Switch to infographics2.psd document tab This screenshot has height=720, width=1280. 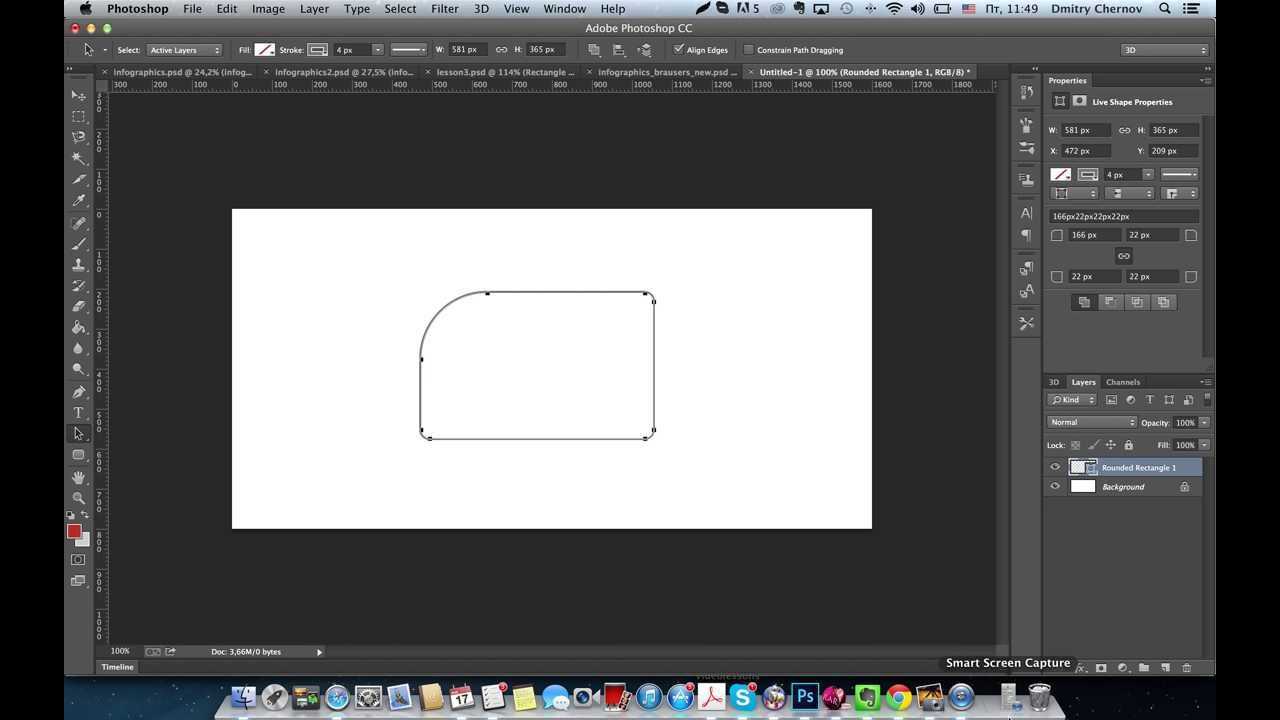tap(344, 72)
